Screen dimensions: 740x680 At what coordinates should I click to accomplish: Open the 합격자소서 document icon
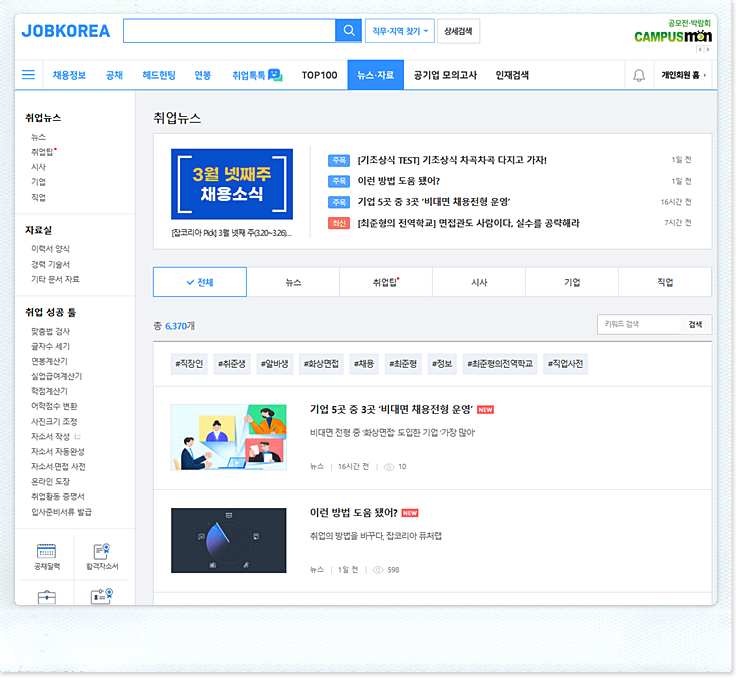[x=102, y=551]
